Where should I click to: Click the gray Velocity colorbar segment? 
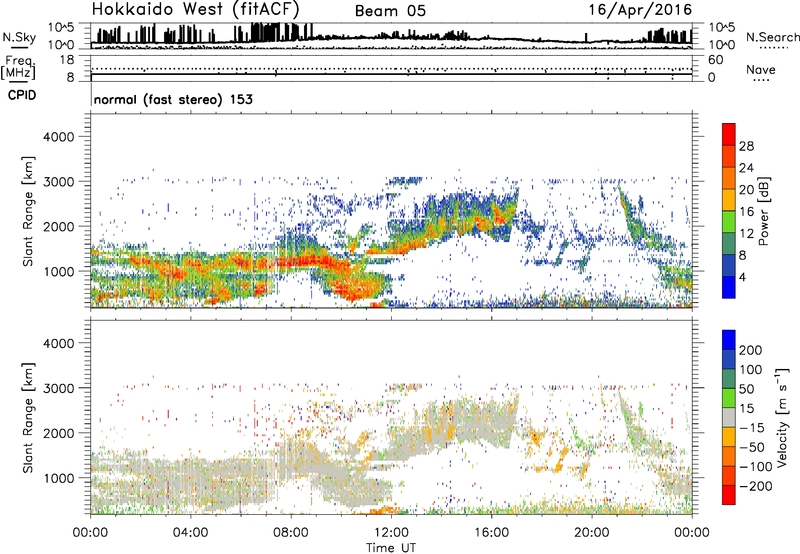(729, 417)
